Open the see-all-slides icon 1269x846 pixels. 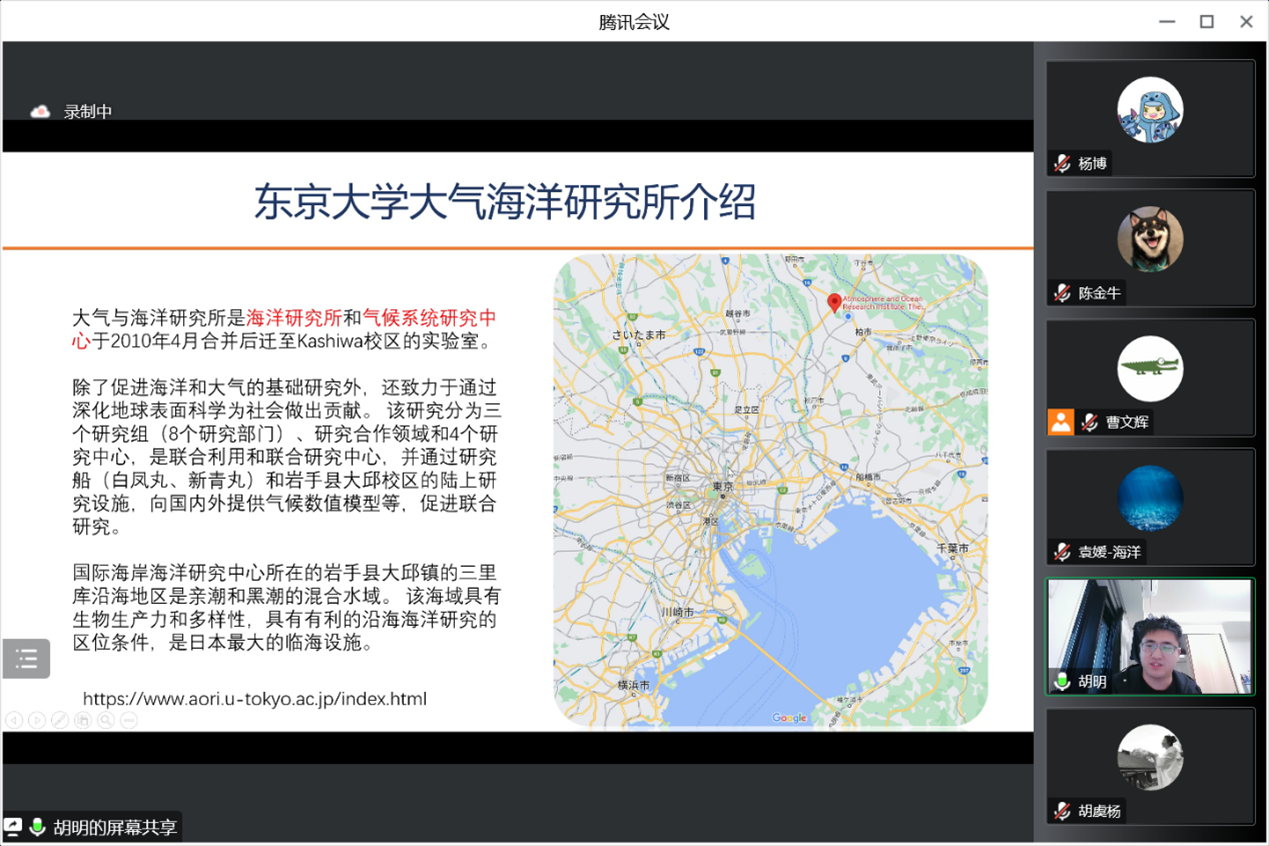83,720
